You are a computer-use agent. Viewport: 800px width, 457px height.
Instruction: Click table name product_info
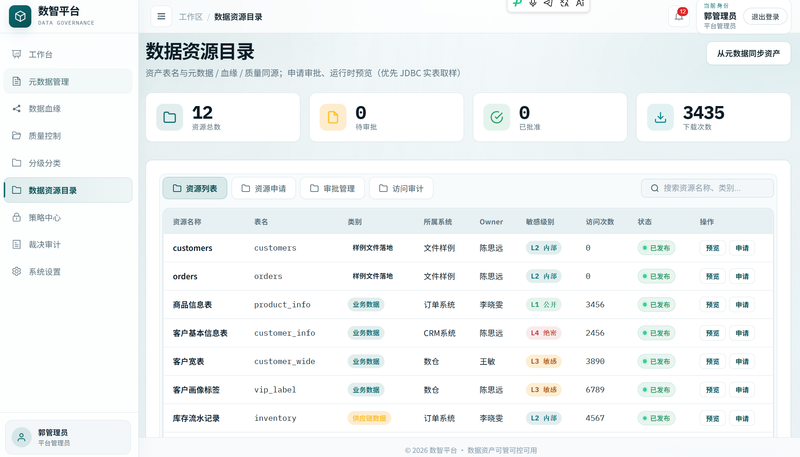point(282,304)
